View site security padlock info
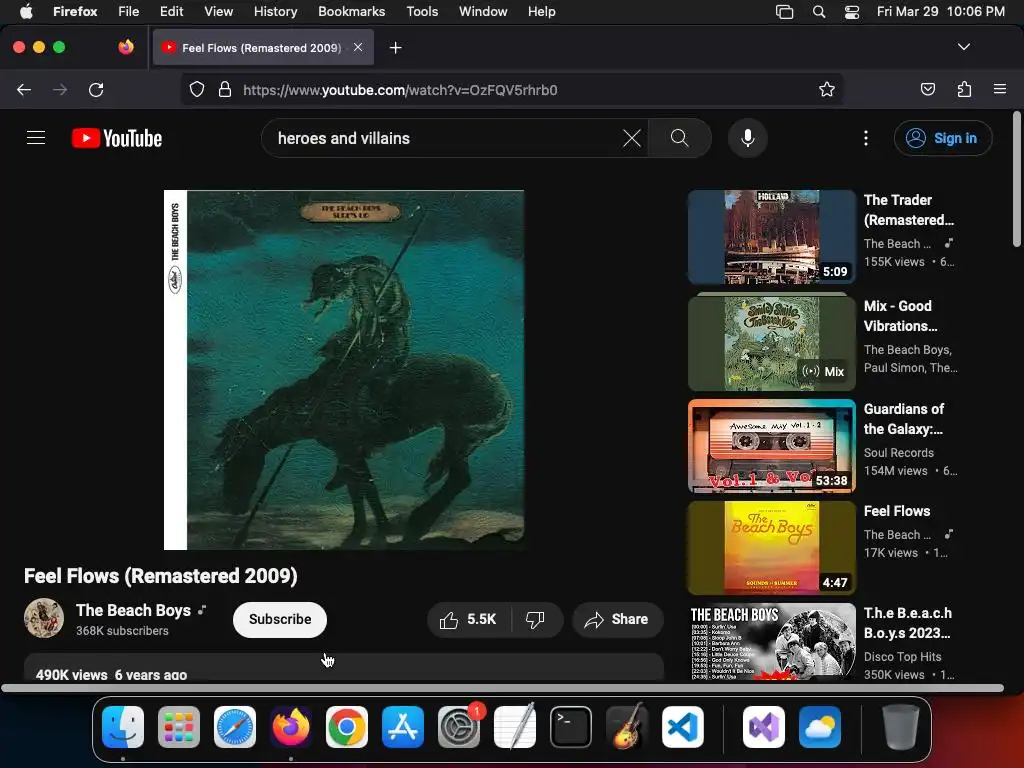The width and height of the screenshot is (1024, 768). [x=225, y=89]
